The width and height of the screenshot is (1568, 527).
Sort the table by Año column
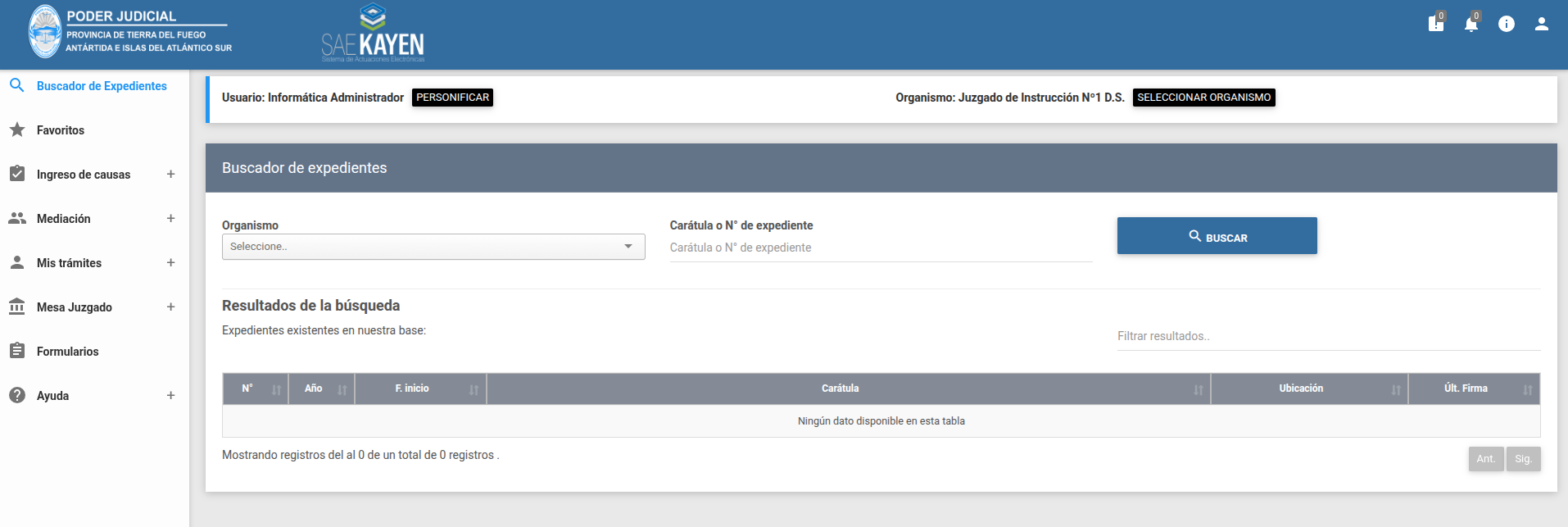pyautogui.click(x=322, y=388)
